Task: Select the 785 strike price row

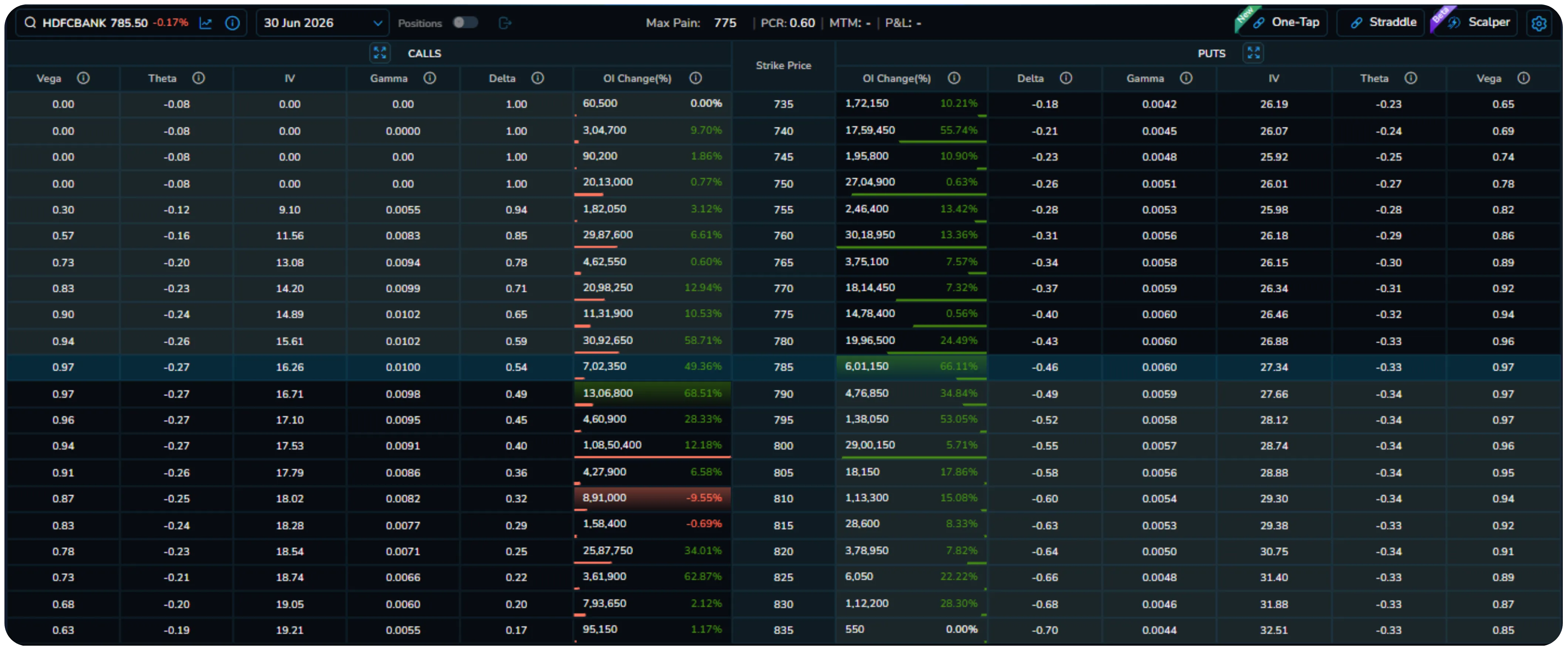Action: 783,367
